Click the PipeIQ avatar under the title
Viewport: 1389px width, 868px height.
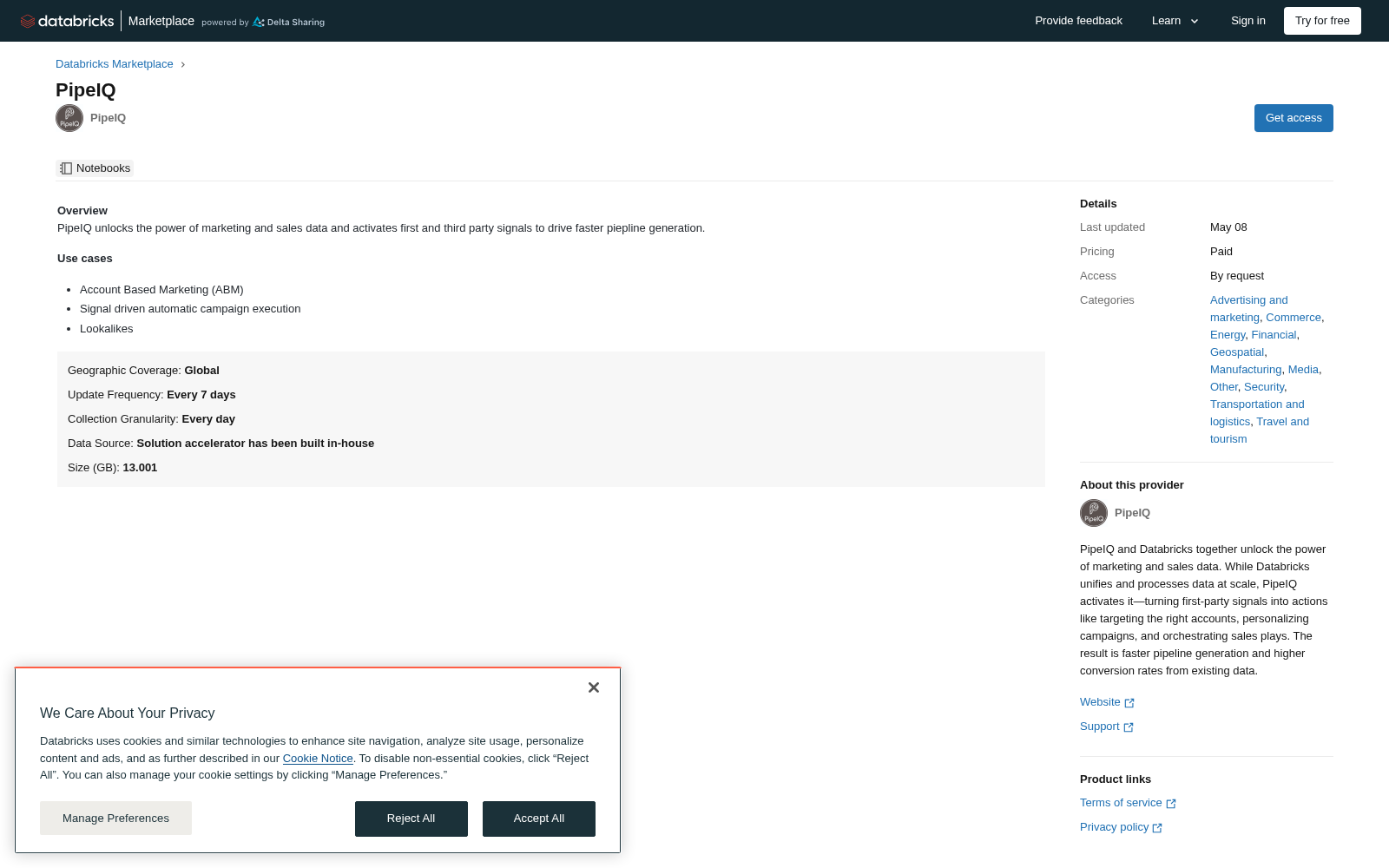69,118
